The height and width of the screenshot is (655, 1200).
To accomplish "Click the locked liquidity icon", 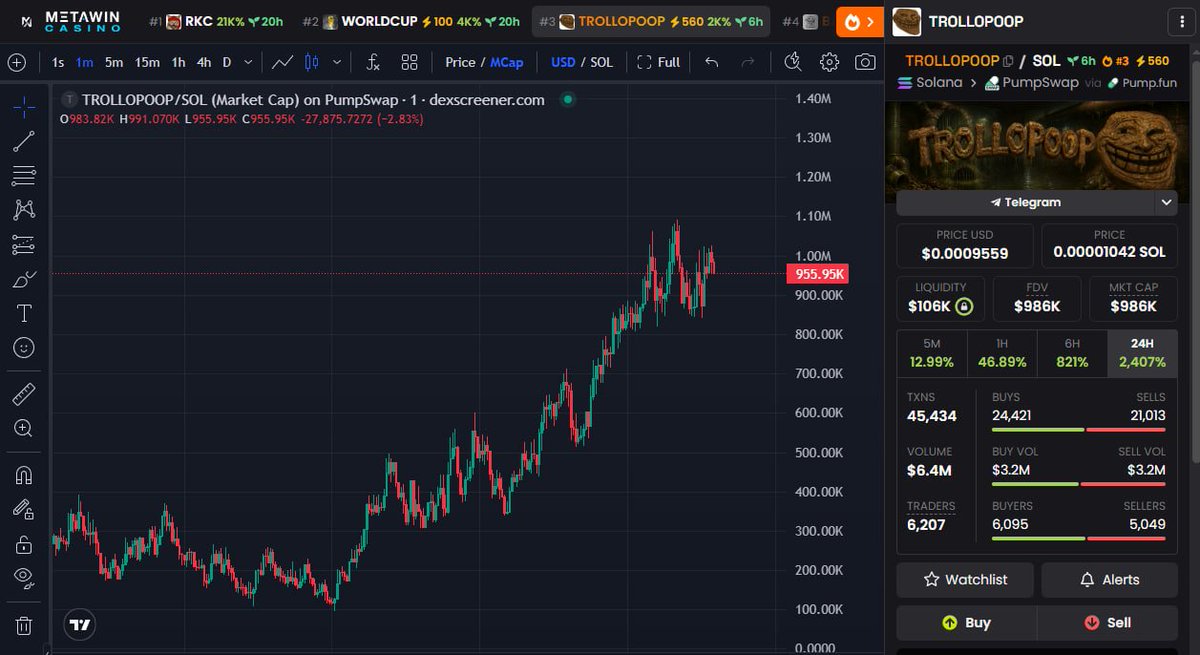I will (964, 306).
